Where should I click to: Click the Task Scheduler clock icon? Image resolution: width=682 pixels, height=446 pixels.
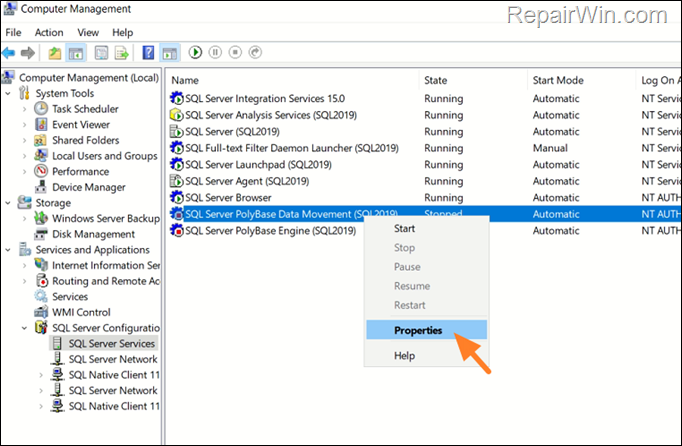tap(41, 108)
